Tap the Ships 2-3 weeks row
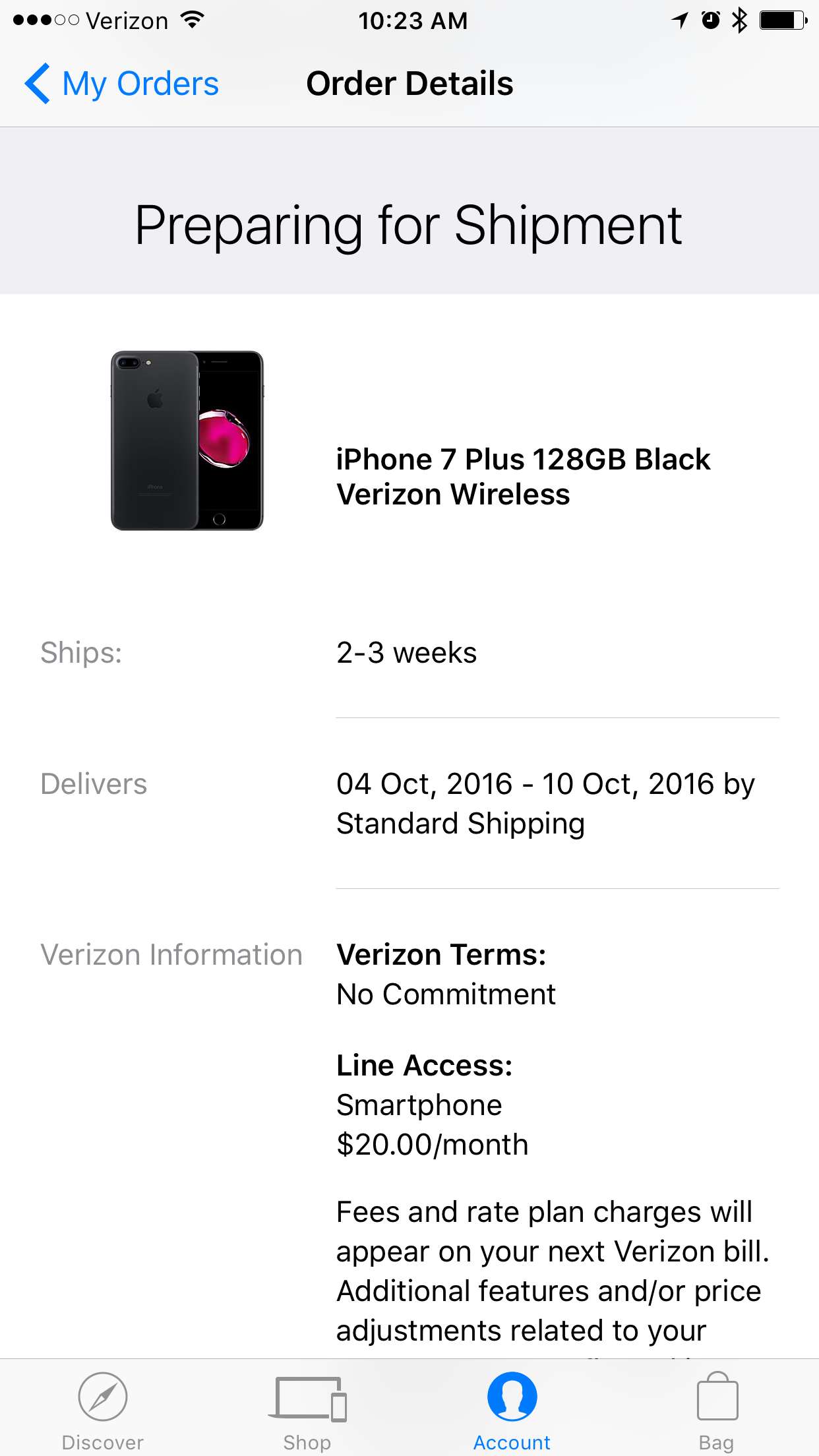The image size is (819, 1456). coord(409,653)
